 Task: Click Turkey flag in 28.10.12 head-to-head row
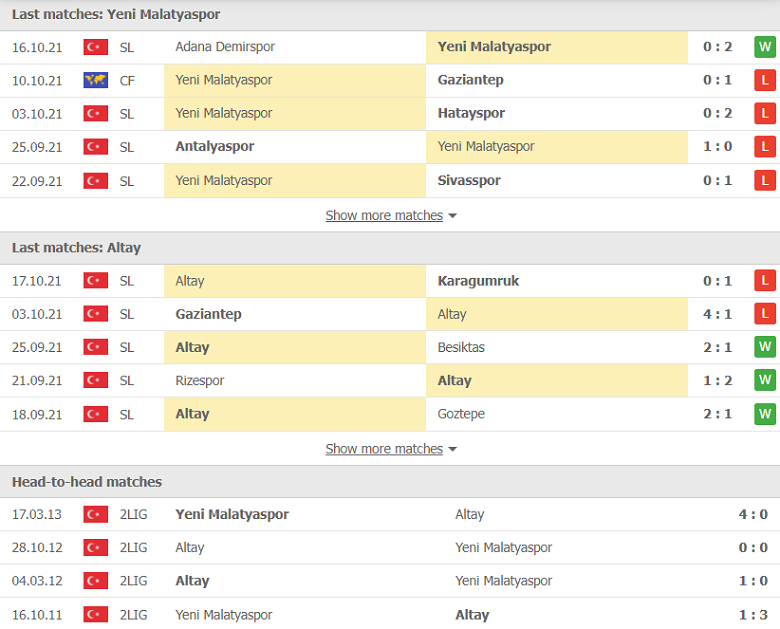96,547
